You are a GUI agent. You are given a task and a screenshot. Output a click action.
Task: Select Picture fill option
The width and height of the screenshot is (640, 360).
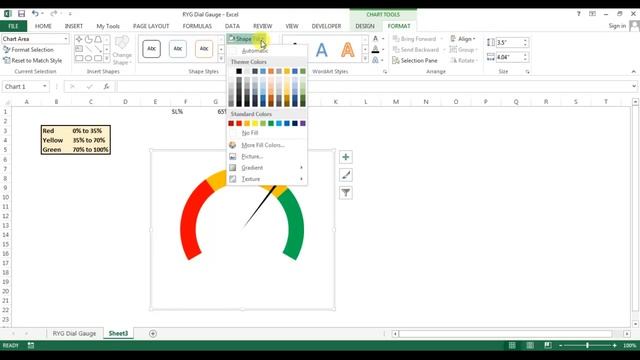[x=252, y=157]
